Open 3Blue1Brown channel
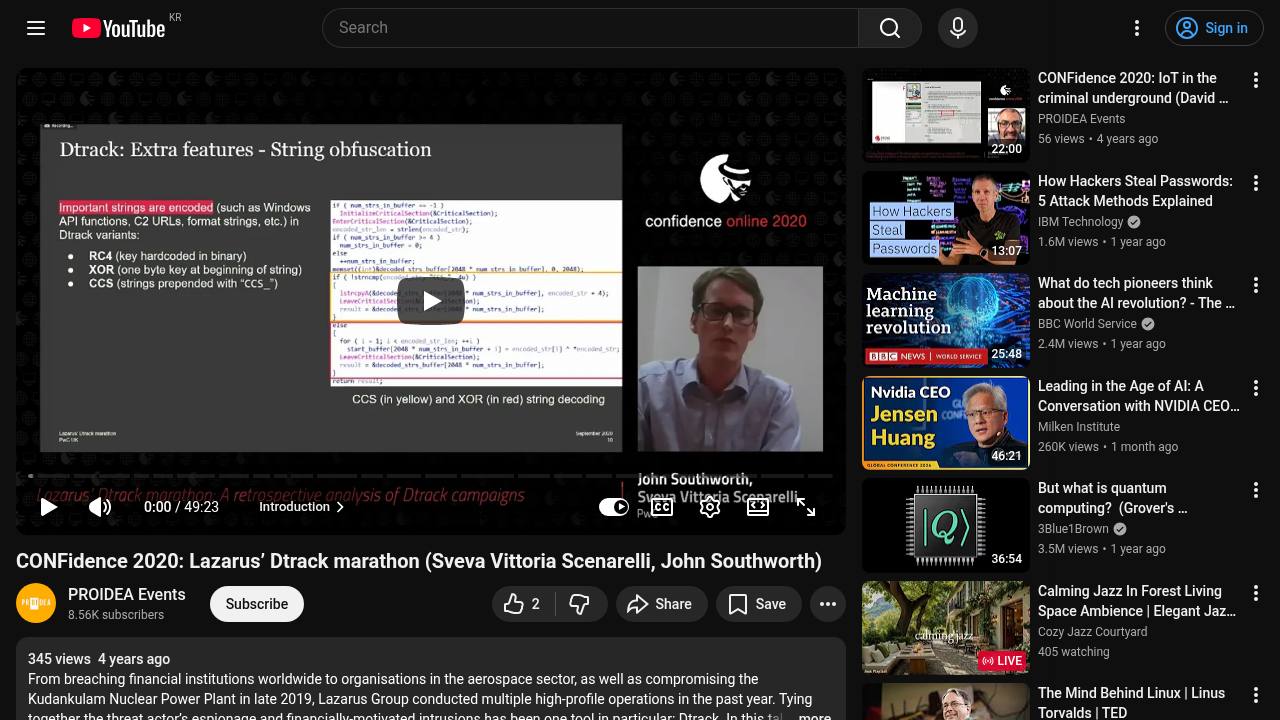 (x=1073, y=529)
